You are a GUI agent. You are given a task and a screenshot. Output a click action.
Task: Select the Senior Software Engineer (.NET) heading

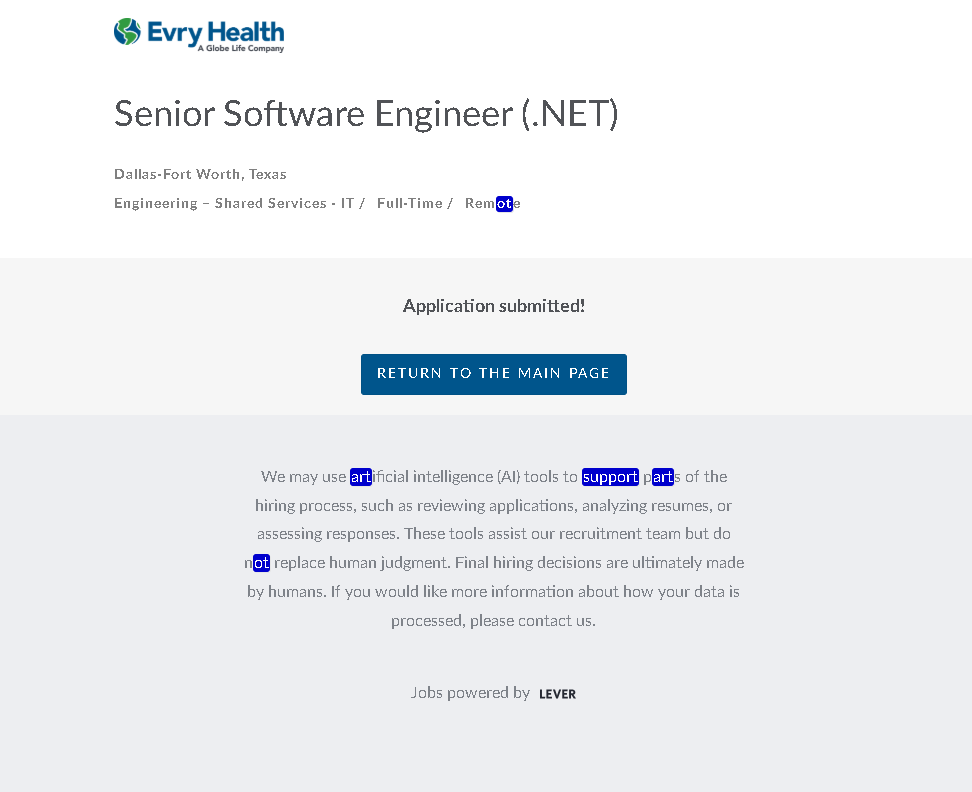tap(366, 114)
